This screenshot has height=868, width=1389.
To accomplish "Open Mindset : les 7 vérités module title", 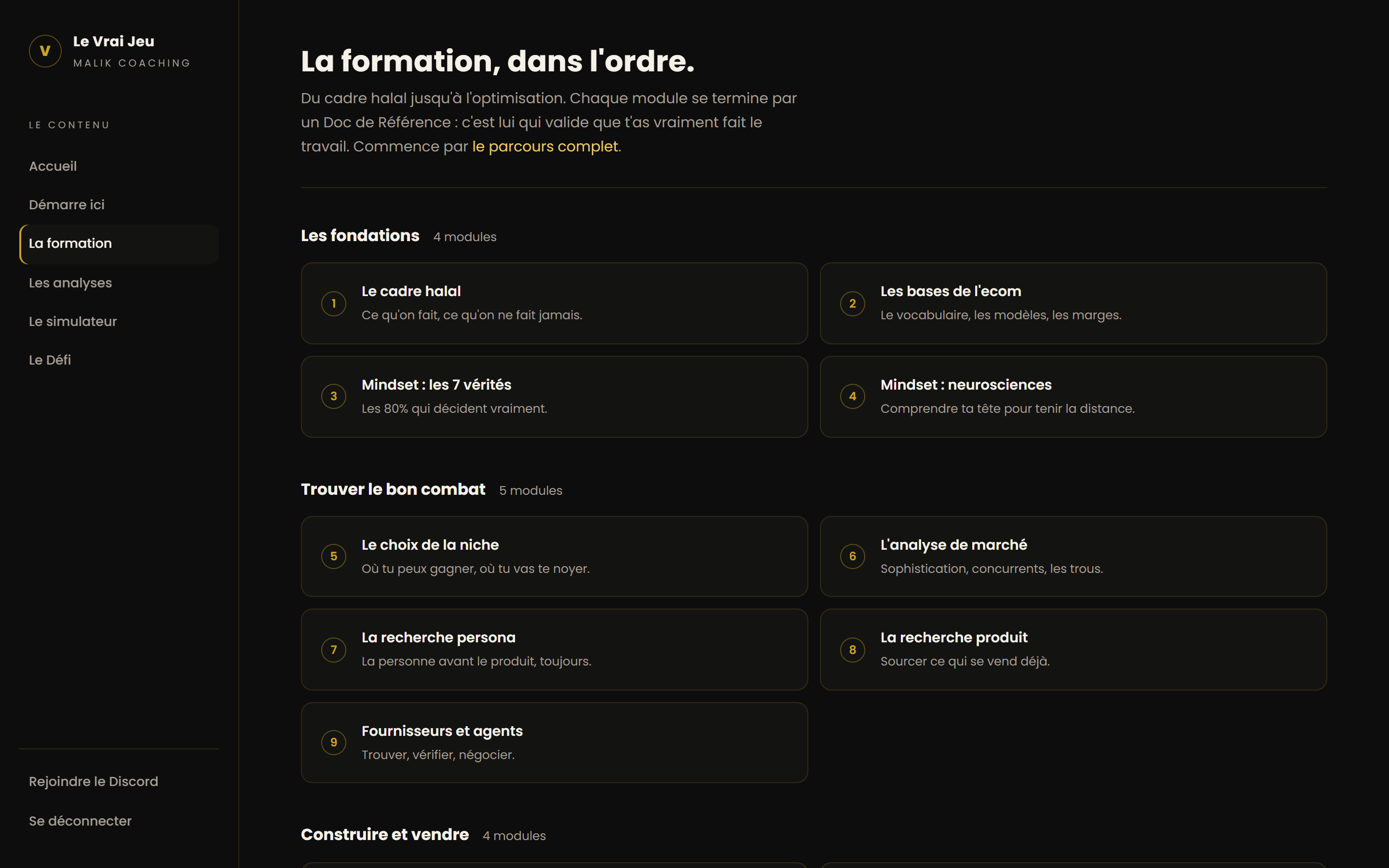I will [436, 385].
